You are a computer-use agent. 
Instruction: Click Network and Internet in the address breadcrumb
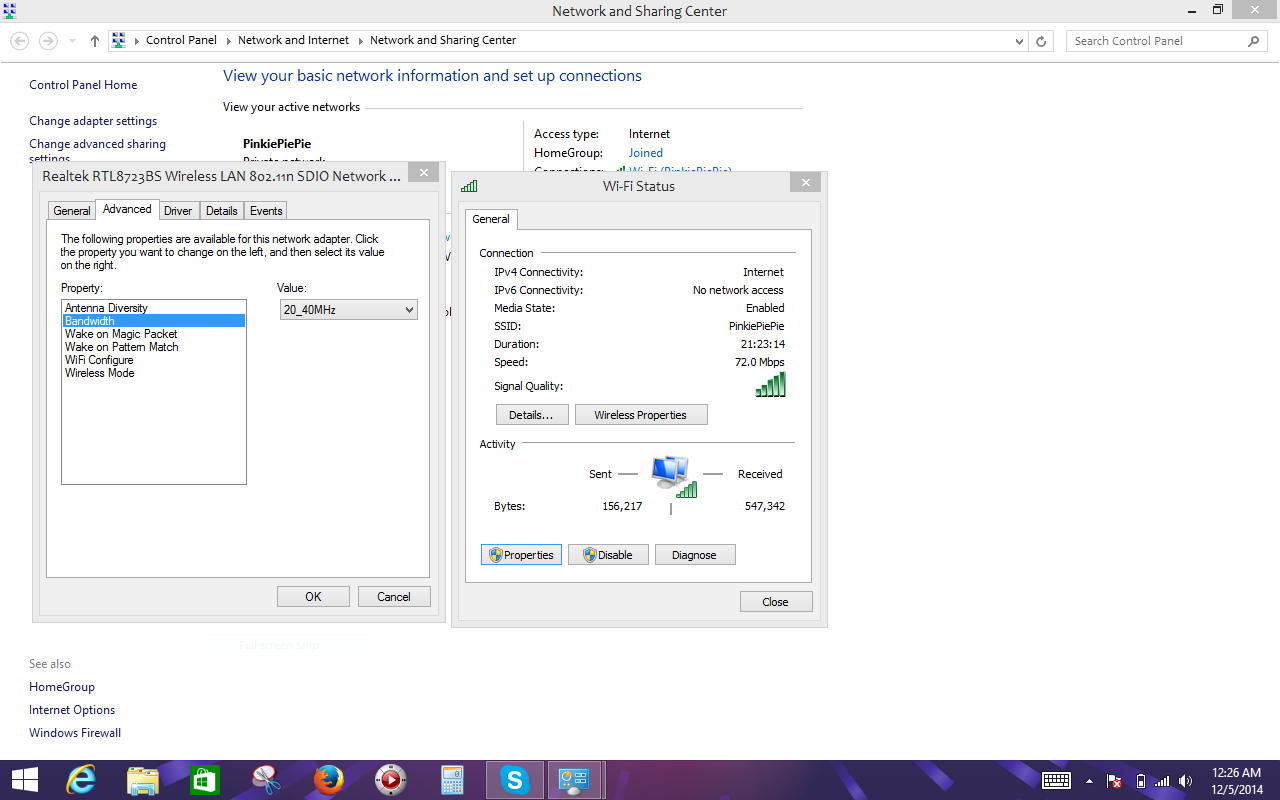(x=294, y=41)
